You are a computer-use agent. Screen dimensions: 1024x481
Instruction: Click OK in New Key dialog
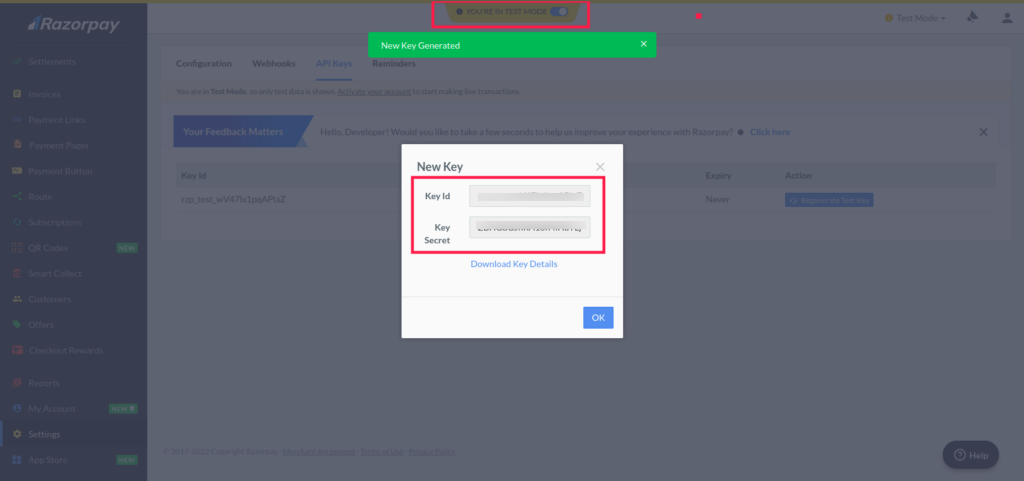(x=598, y=318)
